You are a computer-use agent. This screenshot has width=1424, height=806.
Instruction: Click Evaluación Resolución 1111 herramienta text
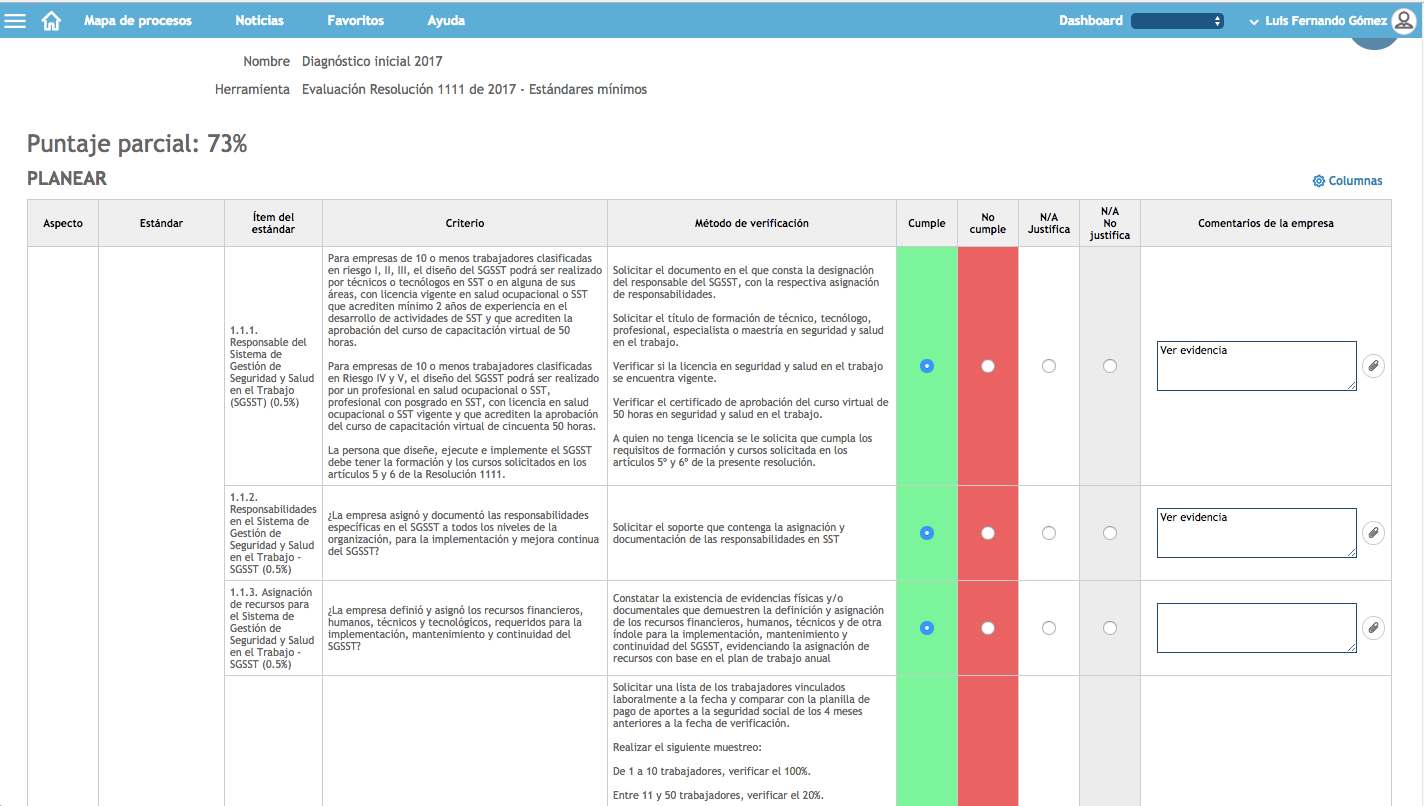click(x=474, y=89)
